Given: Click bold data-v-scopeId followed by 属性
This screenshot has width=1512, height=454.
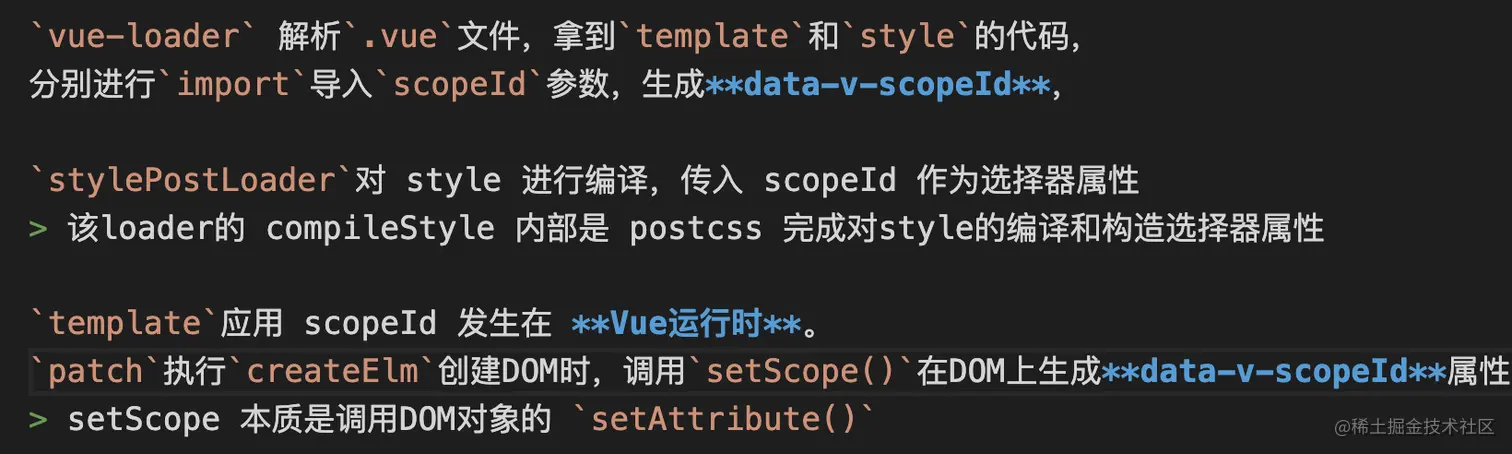Looking at the screenshot, I should [1273, 372].
